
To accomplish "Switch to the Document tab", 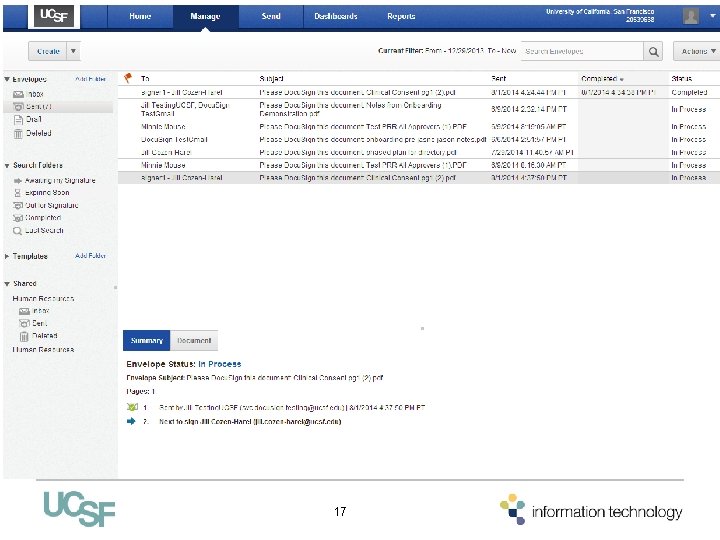I will [x=194, y=341].
